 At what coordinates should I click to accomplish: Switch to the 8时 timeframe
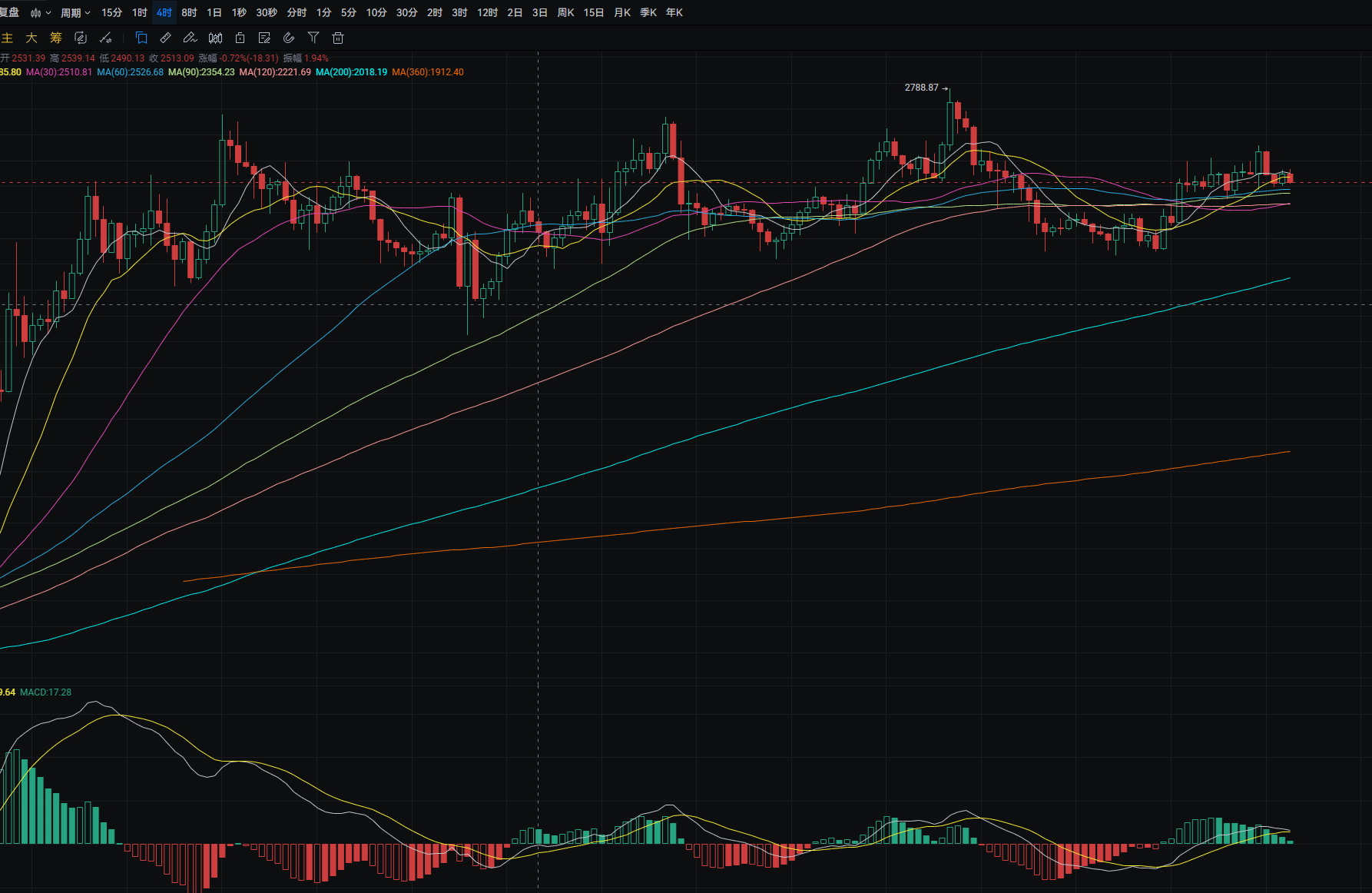(189, 13)
